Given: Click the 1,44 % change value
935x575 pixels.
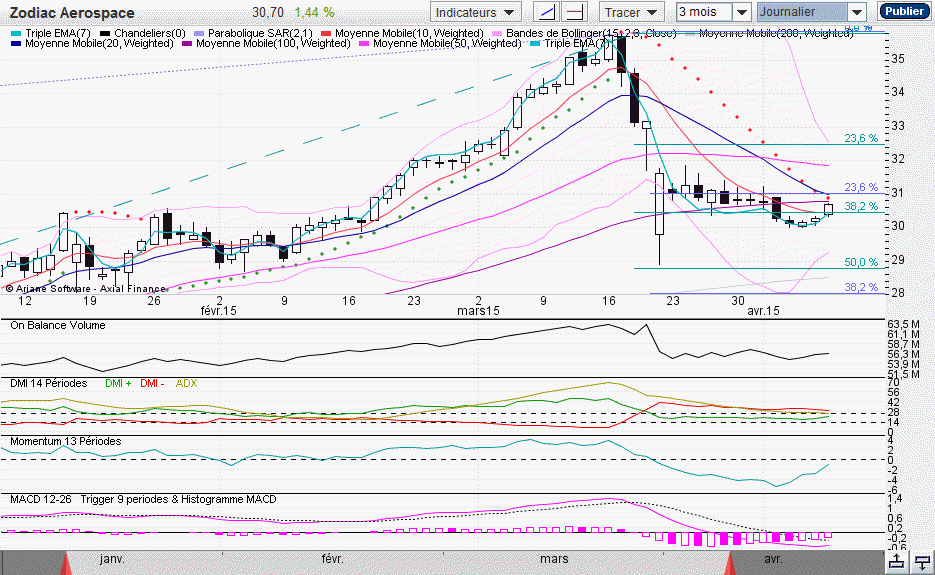Looking at the screenshot, I should pos(314,13).
